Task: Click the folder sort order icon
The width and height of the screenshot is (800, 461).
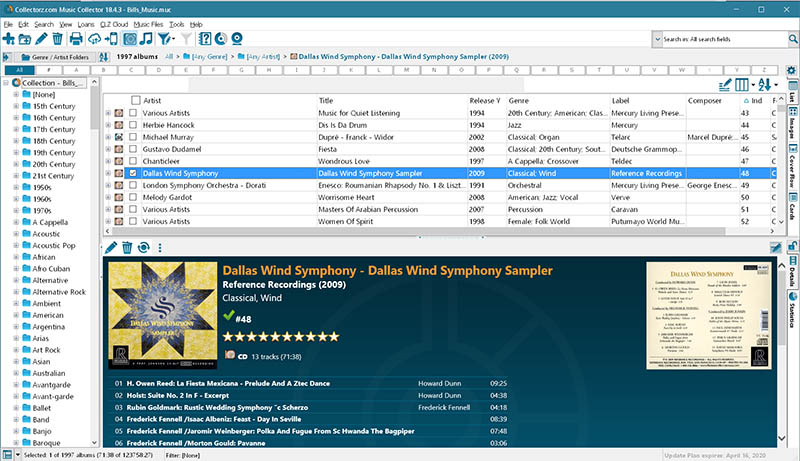Action: 104,57
